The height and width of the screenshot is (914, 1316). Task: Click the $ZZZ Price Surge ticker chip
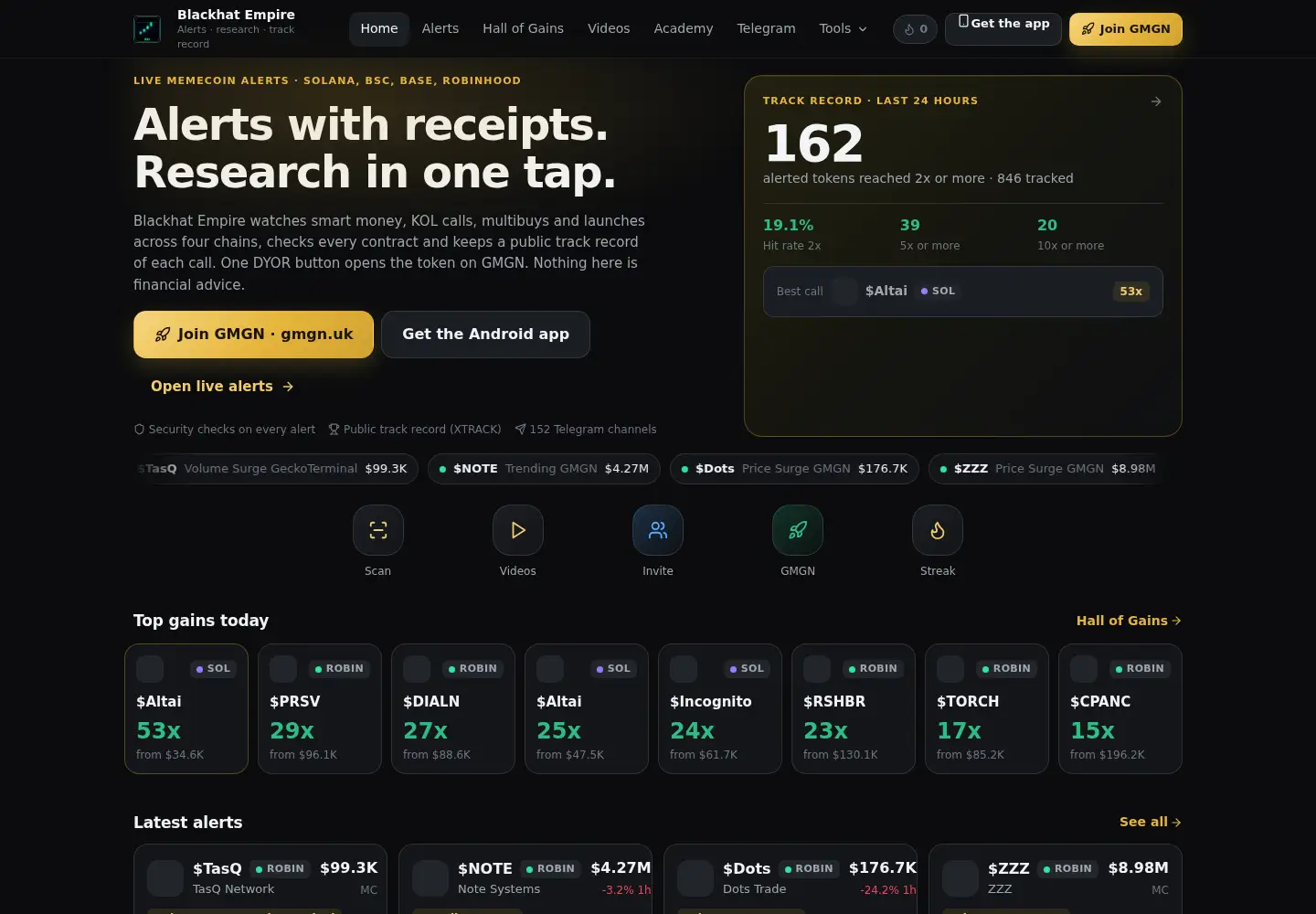tap(1048, 469)
